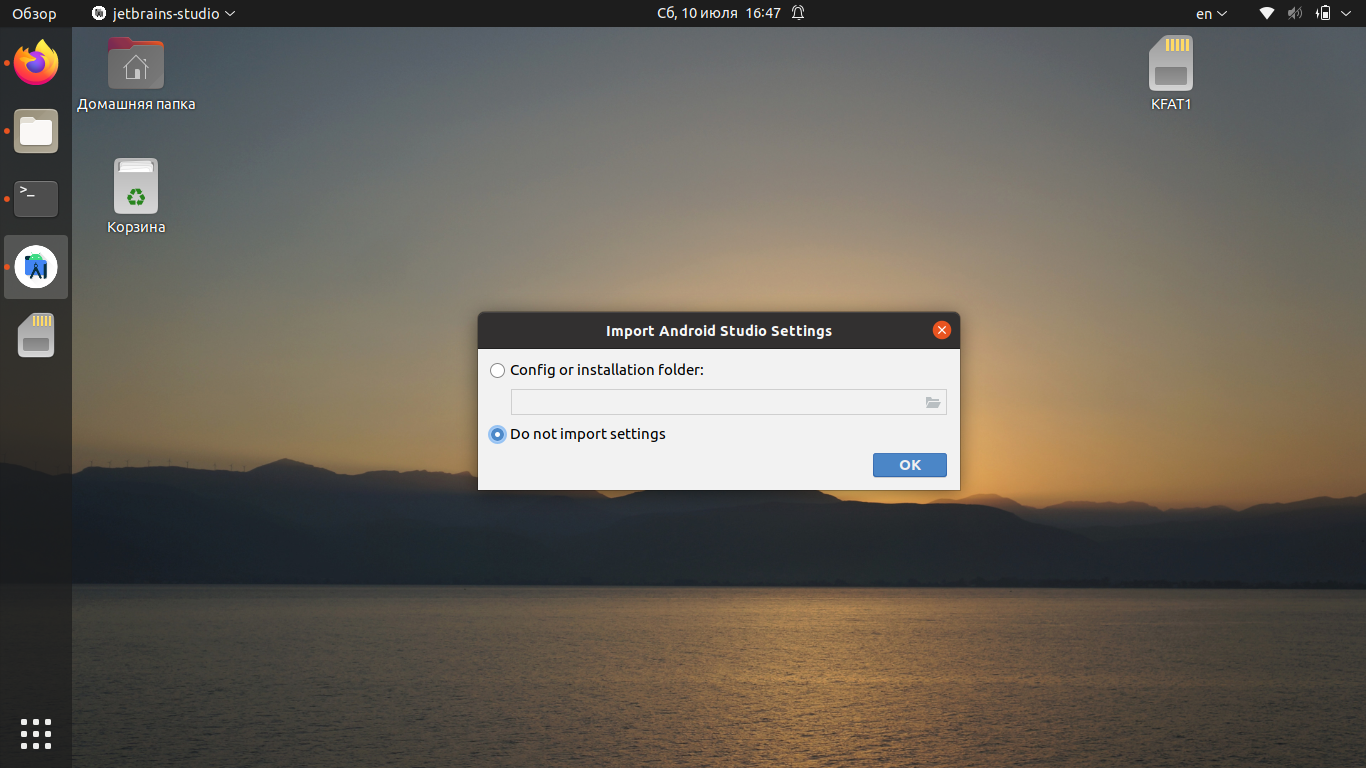1366x768 pixels.
Task: Select 'Config or installation folder' radio button
Action: (497, 371)
